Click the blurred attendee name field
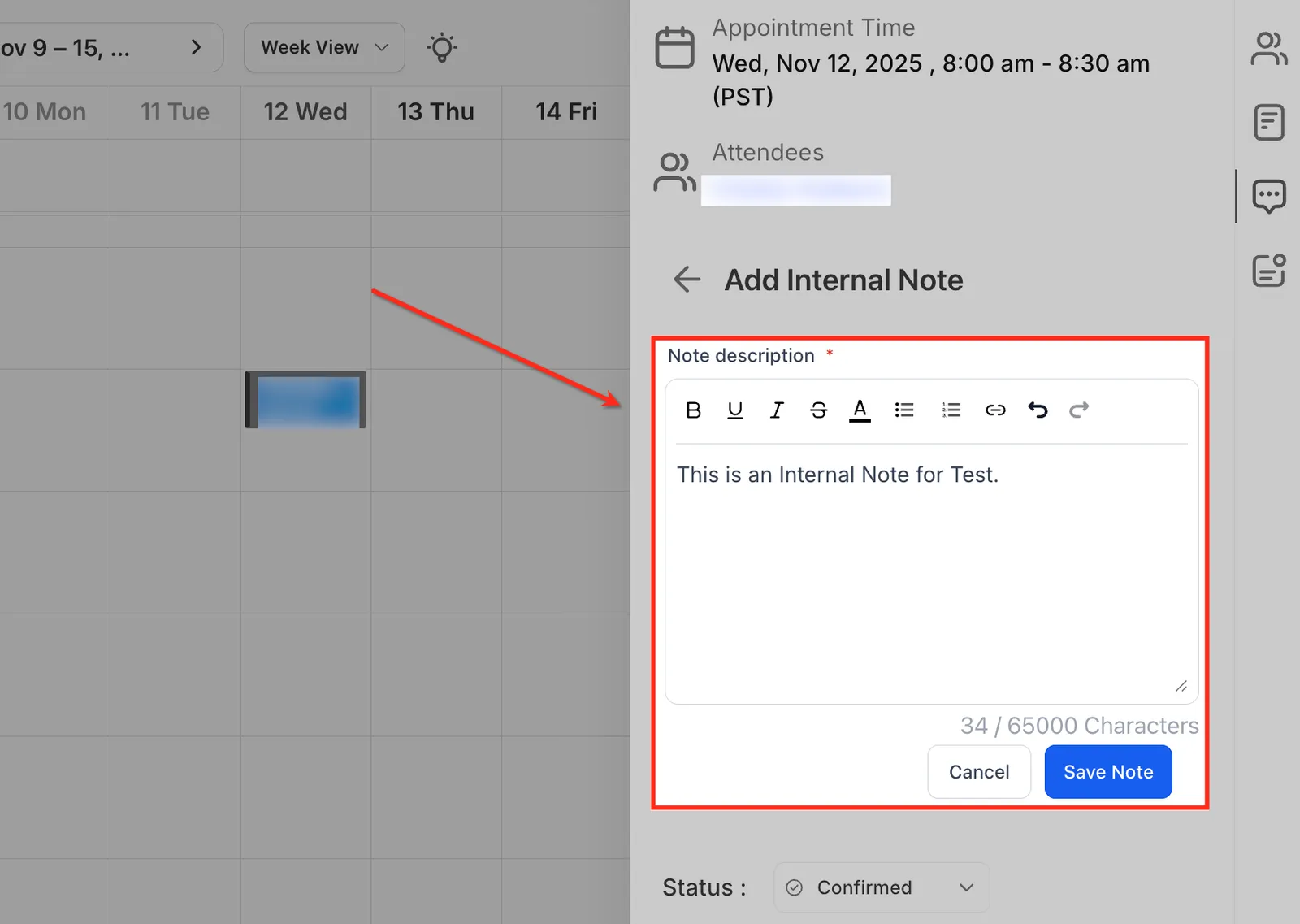The image size is (1300, 924). (x=796, y=190)
